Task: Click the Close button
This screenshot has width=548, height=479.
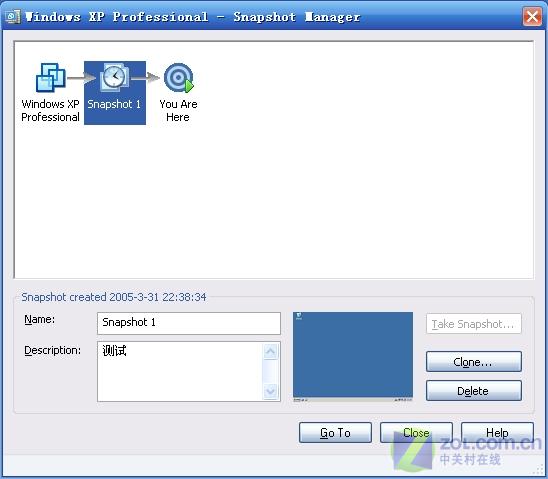Action: pos(416,433)
